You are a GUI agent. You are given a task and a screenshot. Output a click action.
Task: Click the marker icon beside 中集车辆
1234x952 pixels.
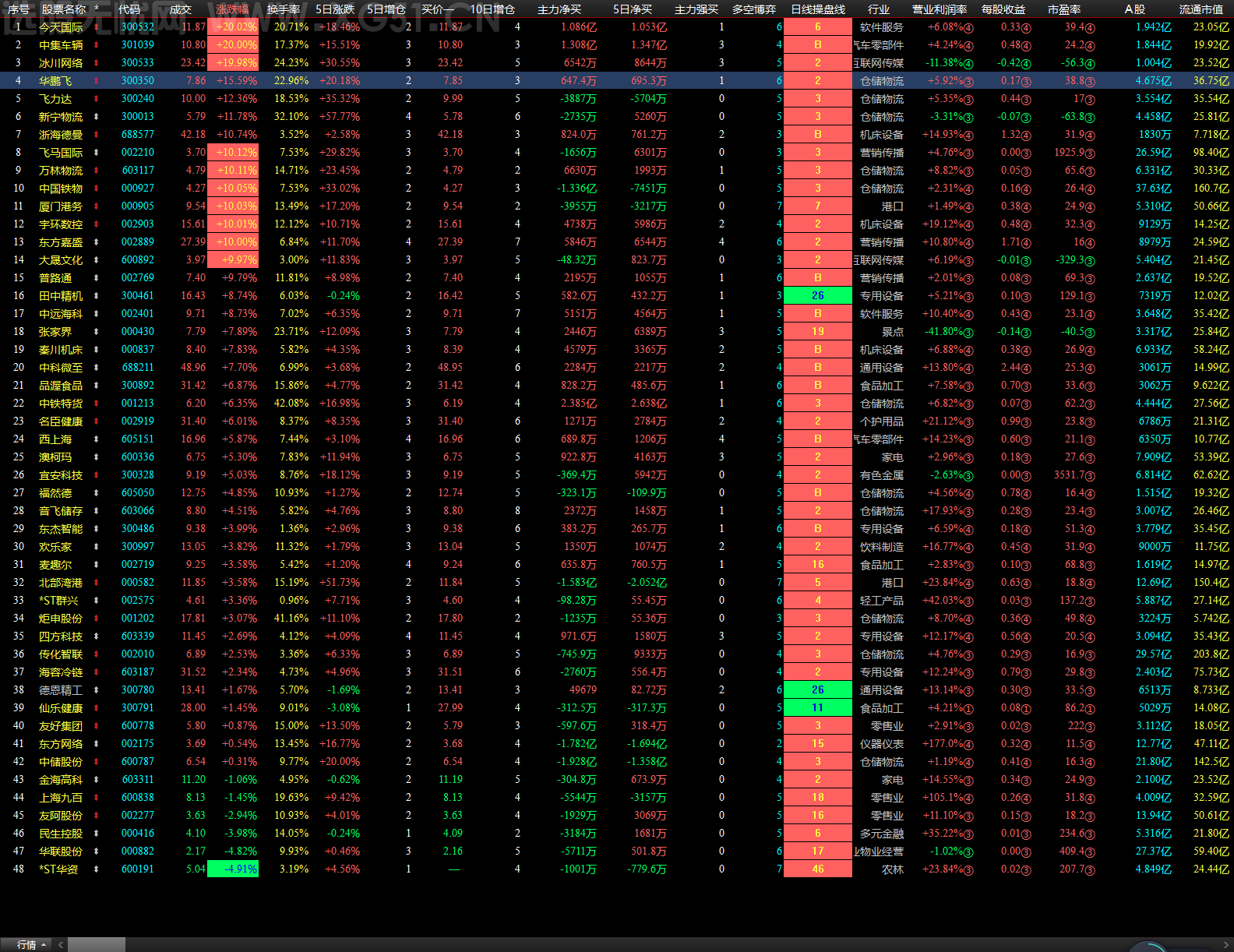pos(97,45)
